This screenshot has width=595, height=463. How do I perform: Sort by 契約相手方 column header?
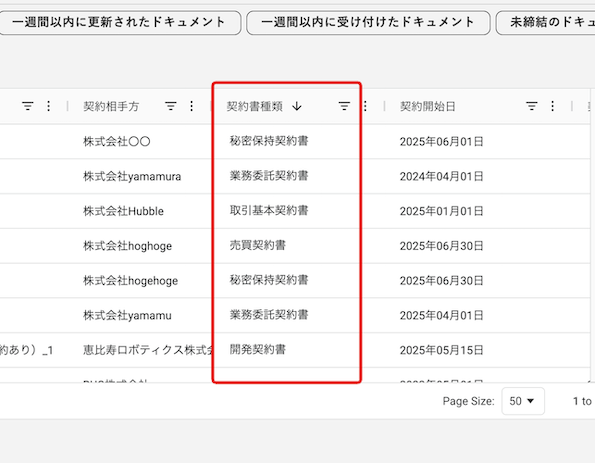click(x=111, y=106)
